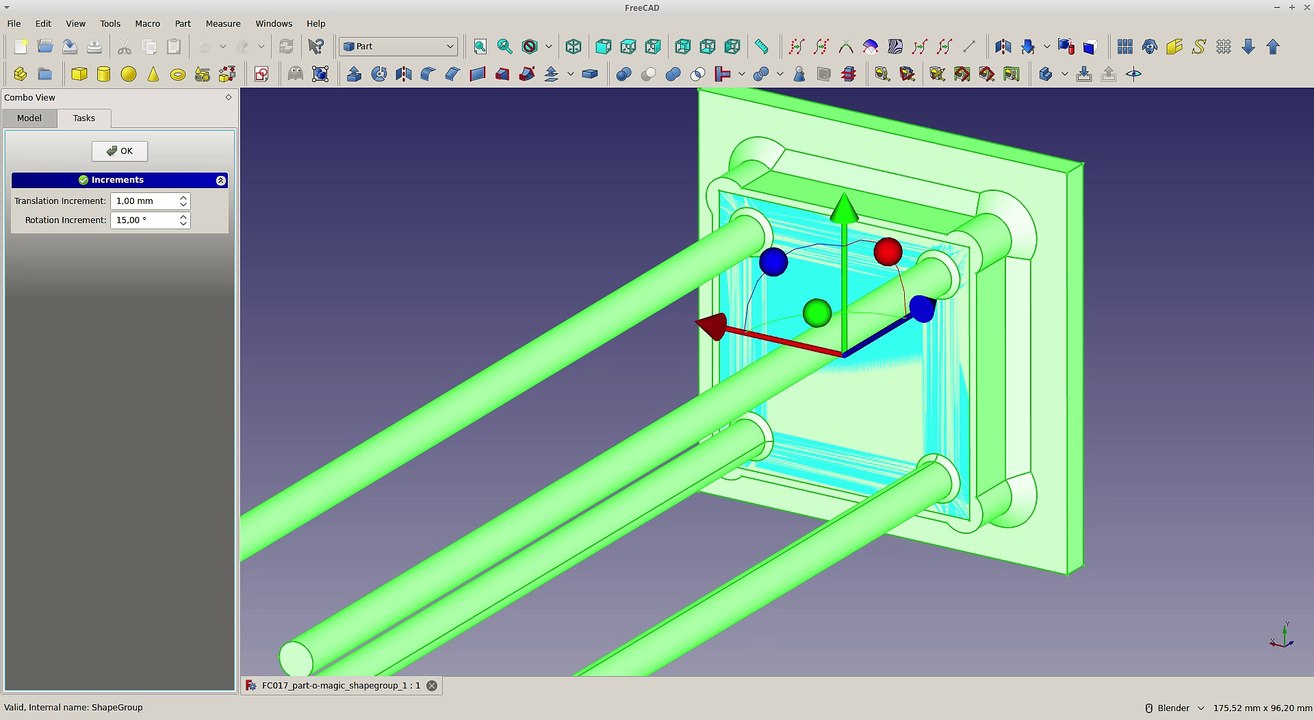The image size is (1314, 720).
Task: Click the Create group folder icon
Action: click(45, 74)
